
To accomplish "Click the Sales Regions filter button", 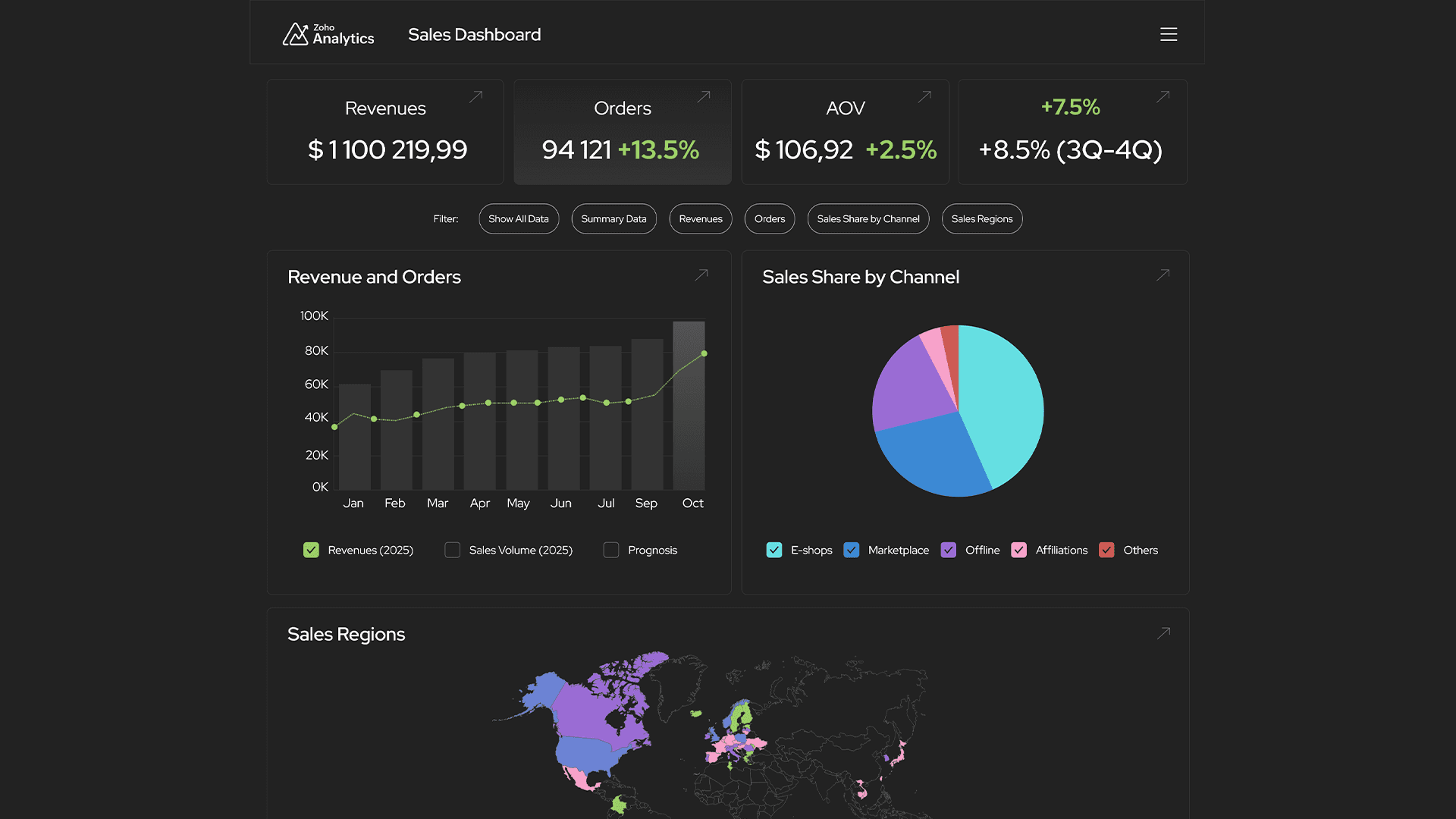I will tap(981, 219).
